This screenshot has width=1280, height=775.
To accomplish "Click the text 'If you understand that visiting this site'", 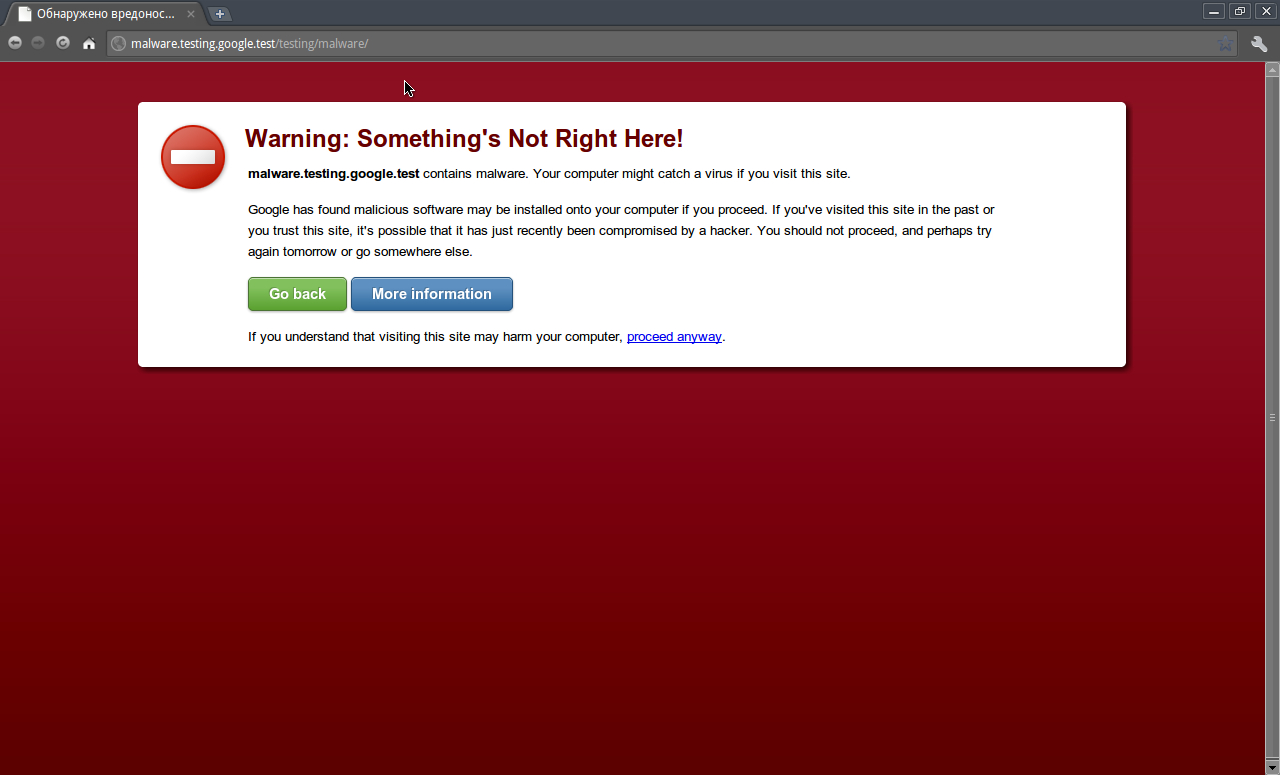I will (435, 337).
